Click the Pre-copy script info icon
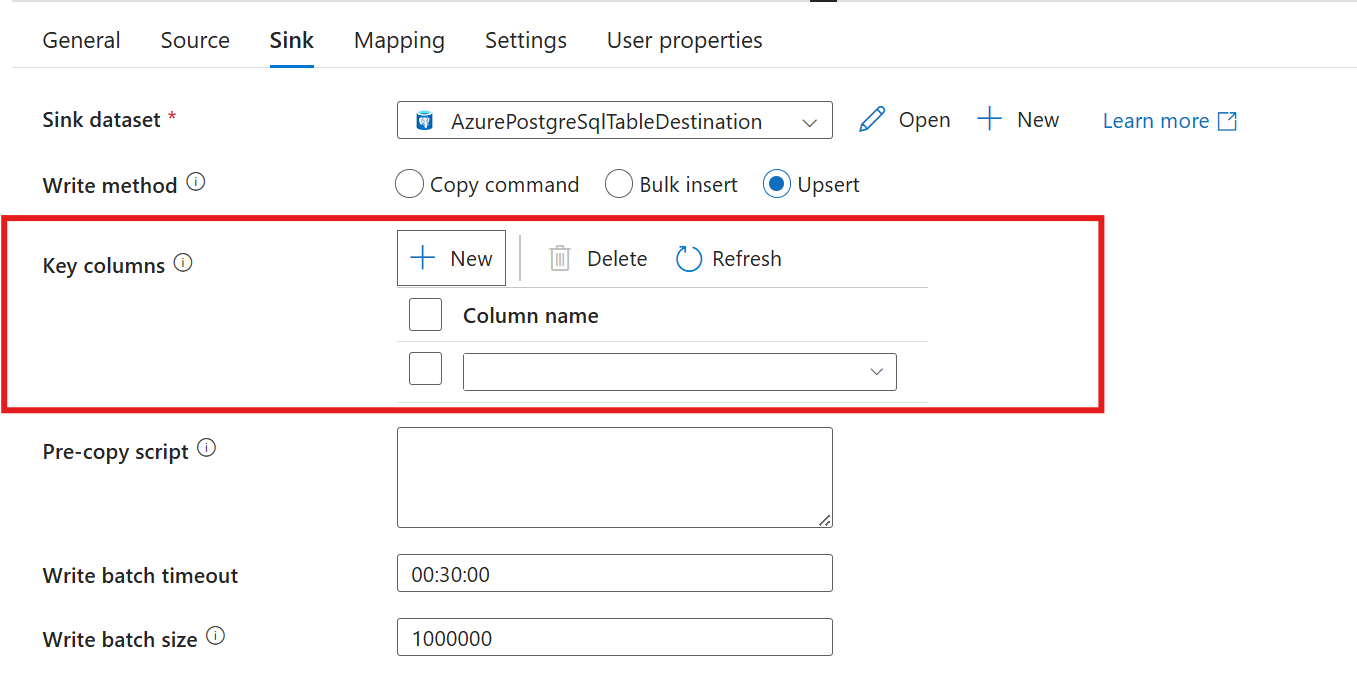1357x697 pixels. 206,448
